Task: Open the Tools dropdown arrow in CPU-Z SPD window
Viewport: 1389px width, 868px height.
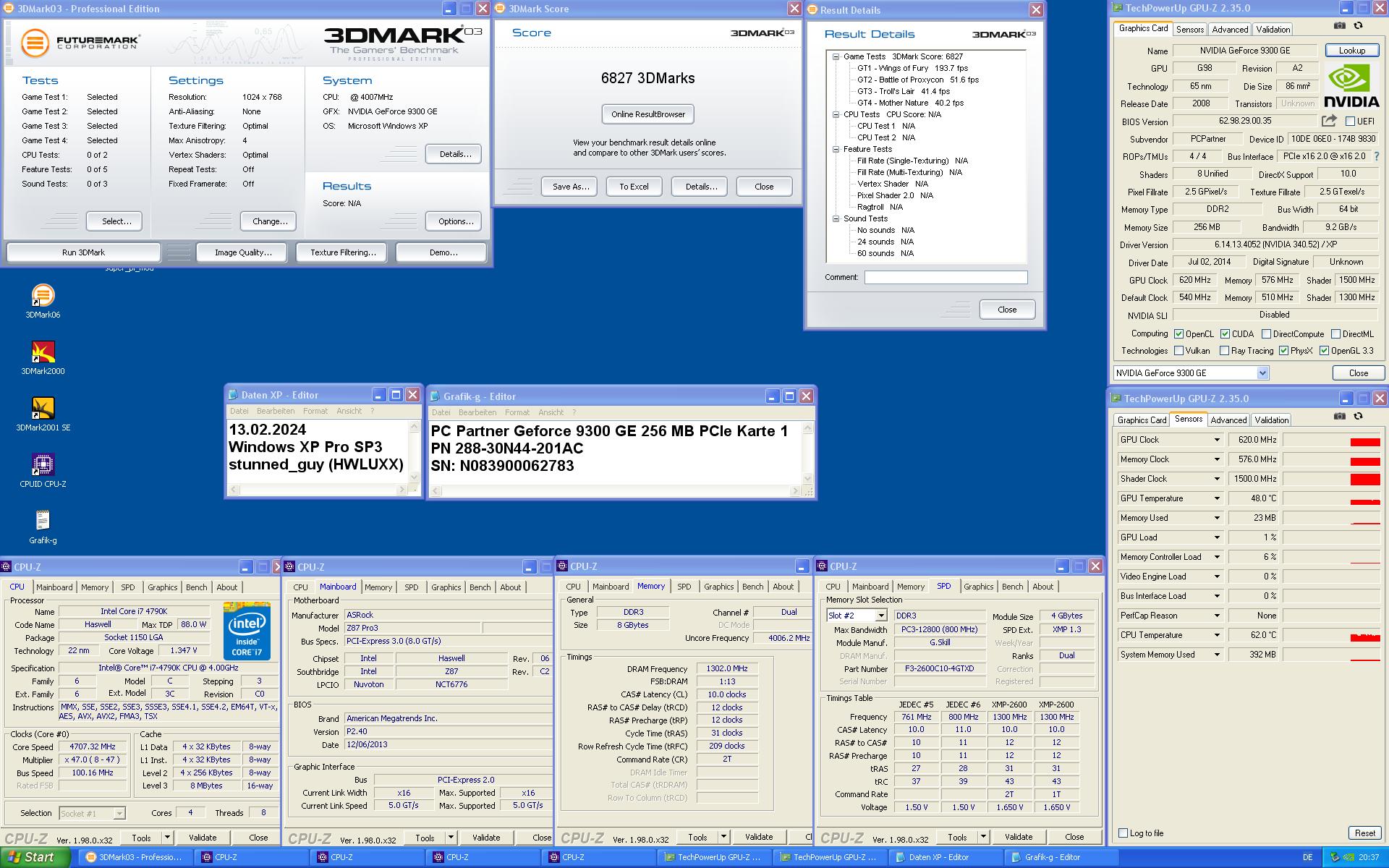Action: click(x=983, y=837)
